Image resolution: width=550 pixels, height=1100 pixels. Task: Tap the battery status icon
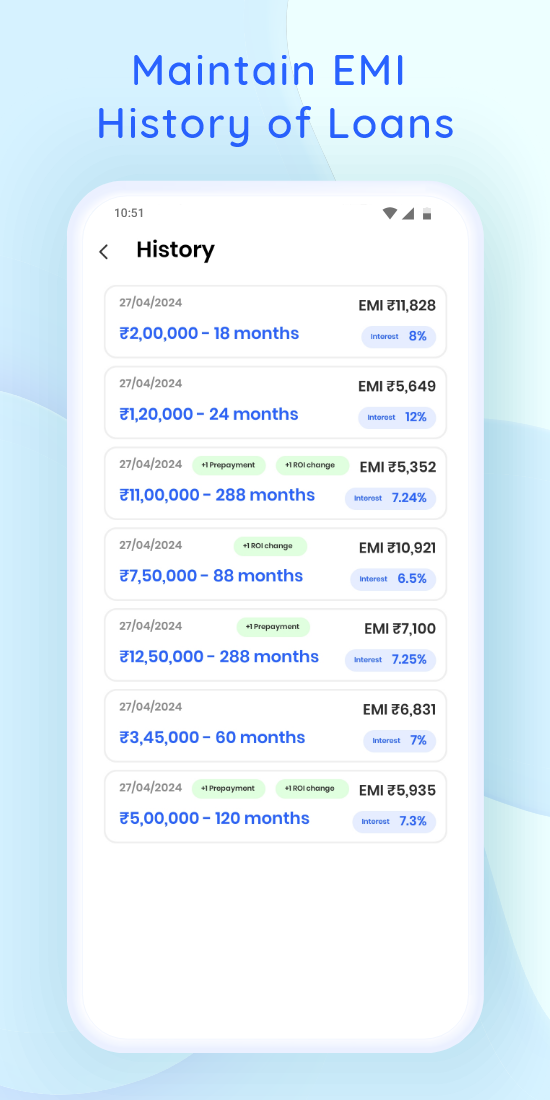(427, 213)
